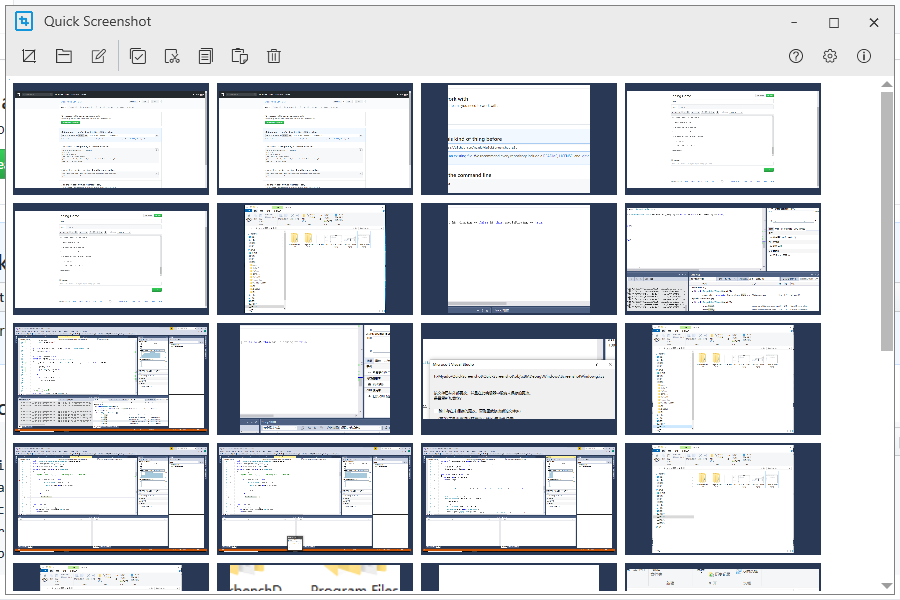Paste from clipboard using the clipboard icon
Image resolution: width=900 pixels, height=600 pixels.
pos(239,56)
